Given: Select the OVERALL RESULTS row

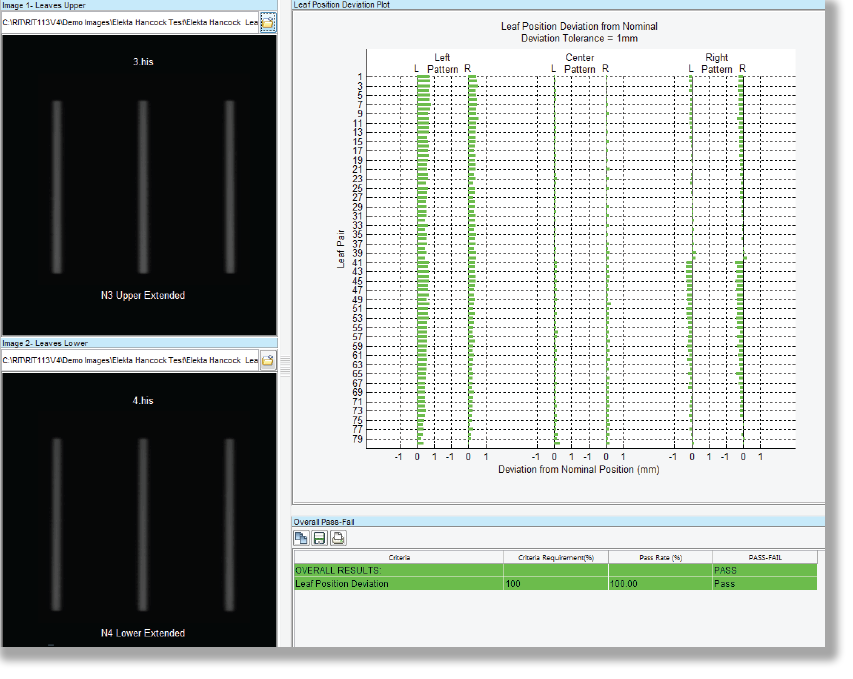Looking at the screenshot, I should pyautogui.click(x=398, y=570).
